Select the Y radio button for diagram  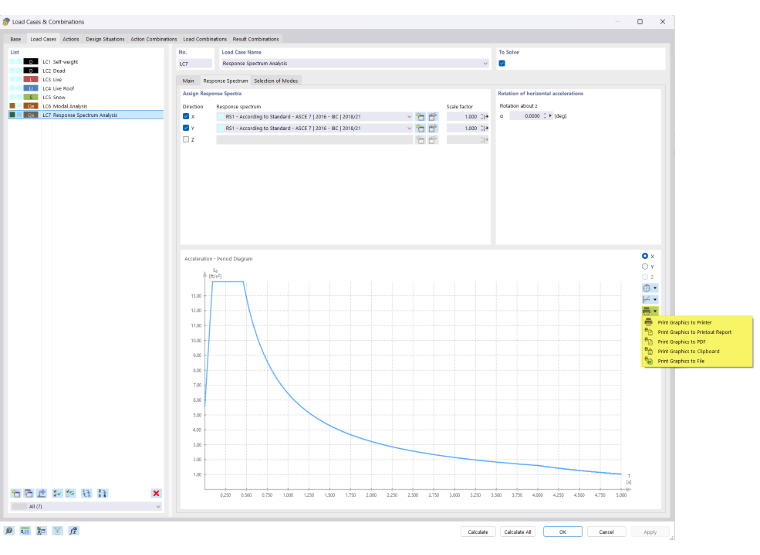coord(645,267)
